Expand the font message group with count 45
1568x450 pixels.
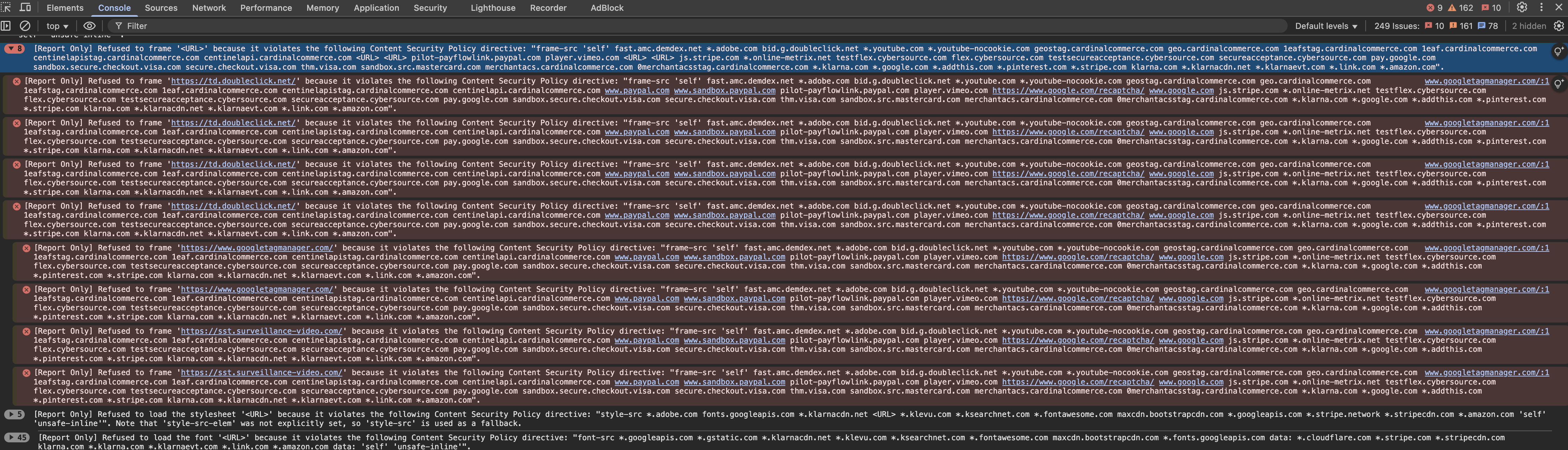(16, 437)
